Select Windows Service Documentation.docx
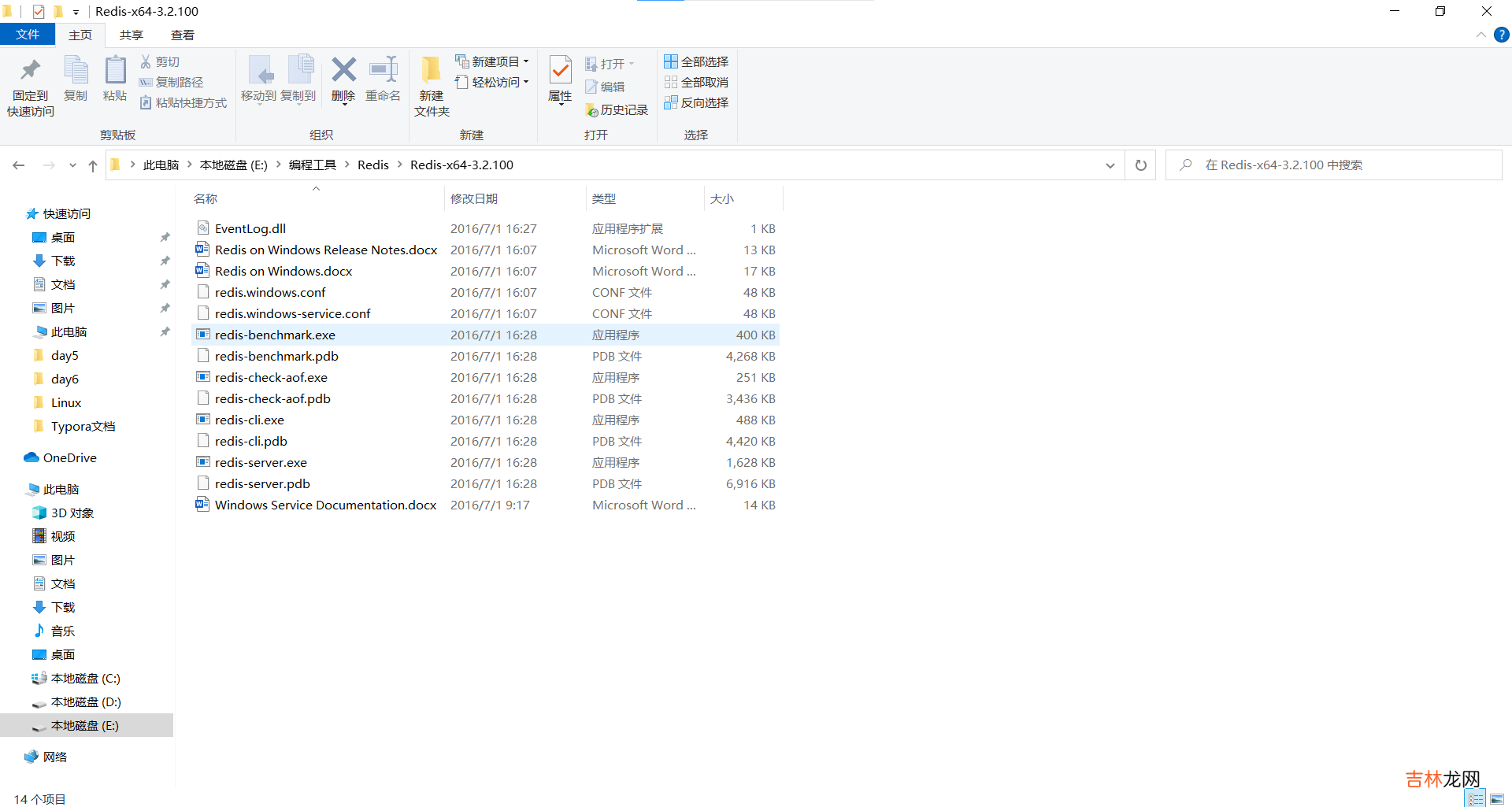1512x807 pixels. [x=485, y=505]
